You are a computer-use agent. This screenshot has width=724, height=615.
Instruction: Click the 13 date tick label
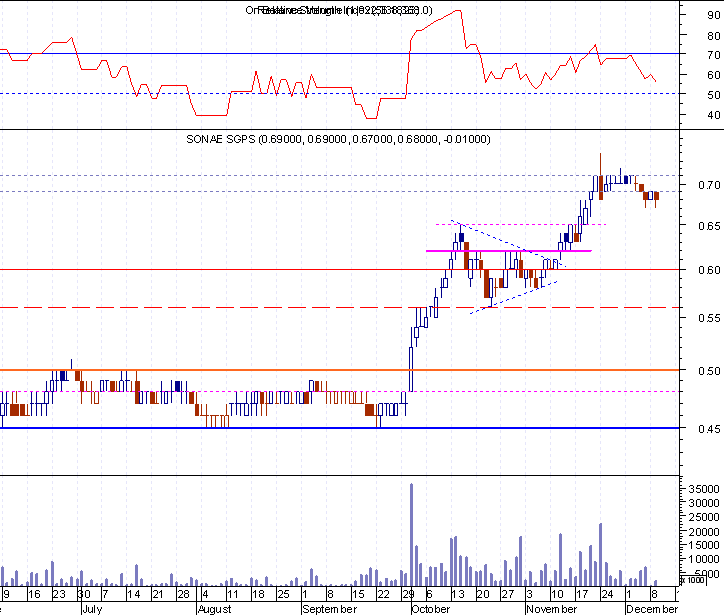coord(458,594)
